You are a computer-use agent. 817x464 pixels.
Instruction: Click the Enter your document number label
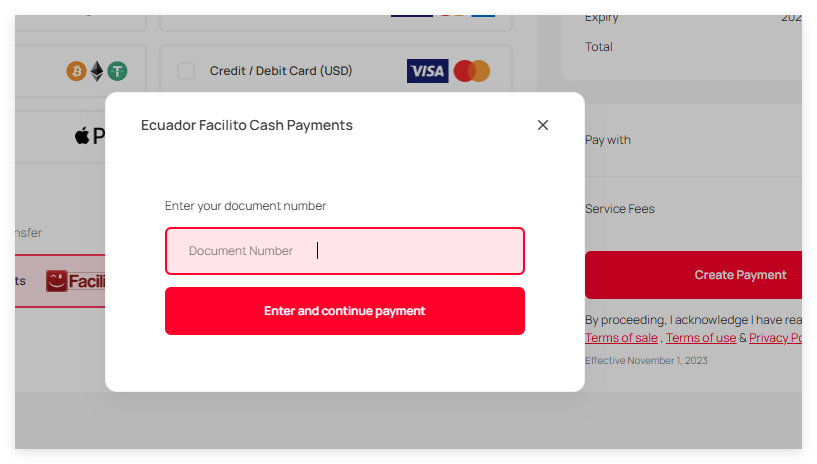[245, 206]
